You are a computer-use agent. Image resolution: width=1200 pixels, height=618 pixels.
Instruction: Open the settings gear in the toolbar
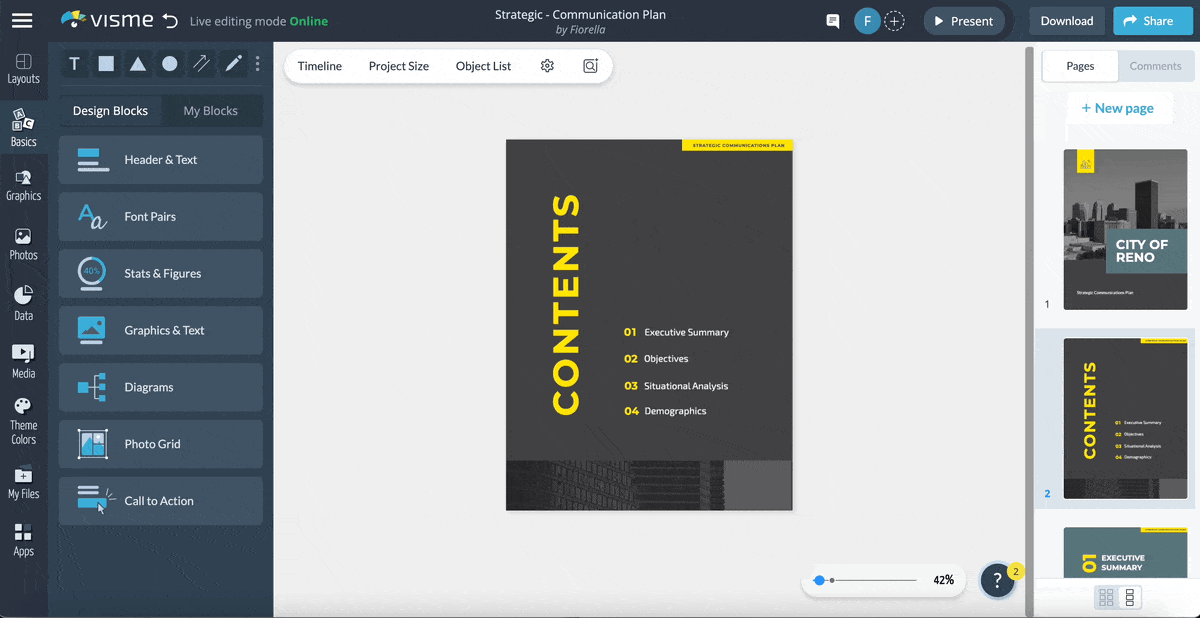pyautogui.click(x=547, y=65)
